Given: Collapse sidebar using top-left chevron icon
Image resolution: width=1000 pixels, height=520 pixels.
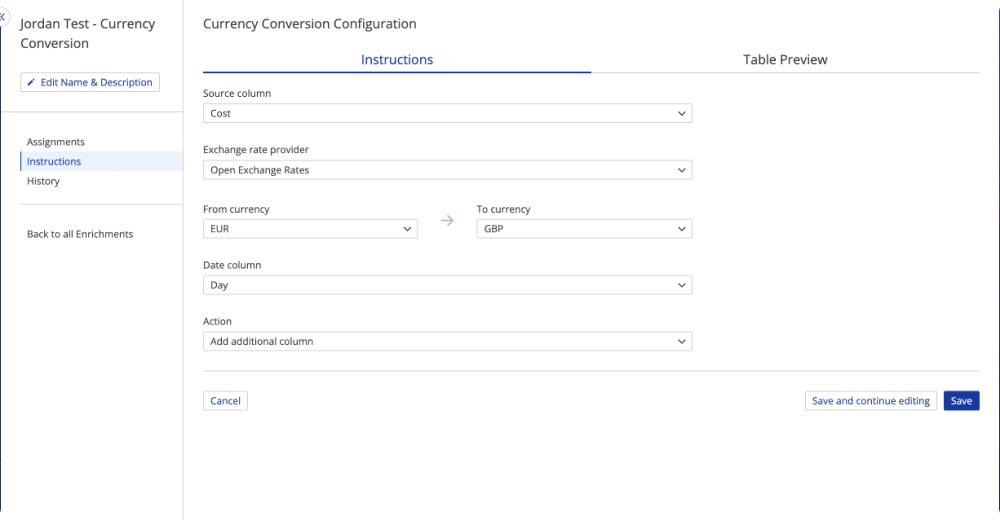Looking at the screenshot, I should [3, 17].
